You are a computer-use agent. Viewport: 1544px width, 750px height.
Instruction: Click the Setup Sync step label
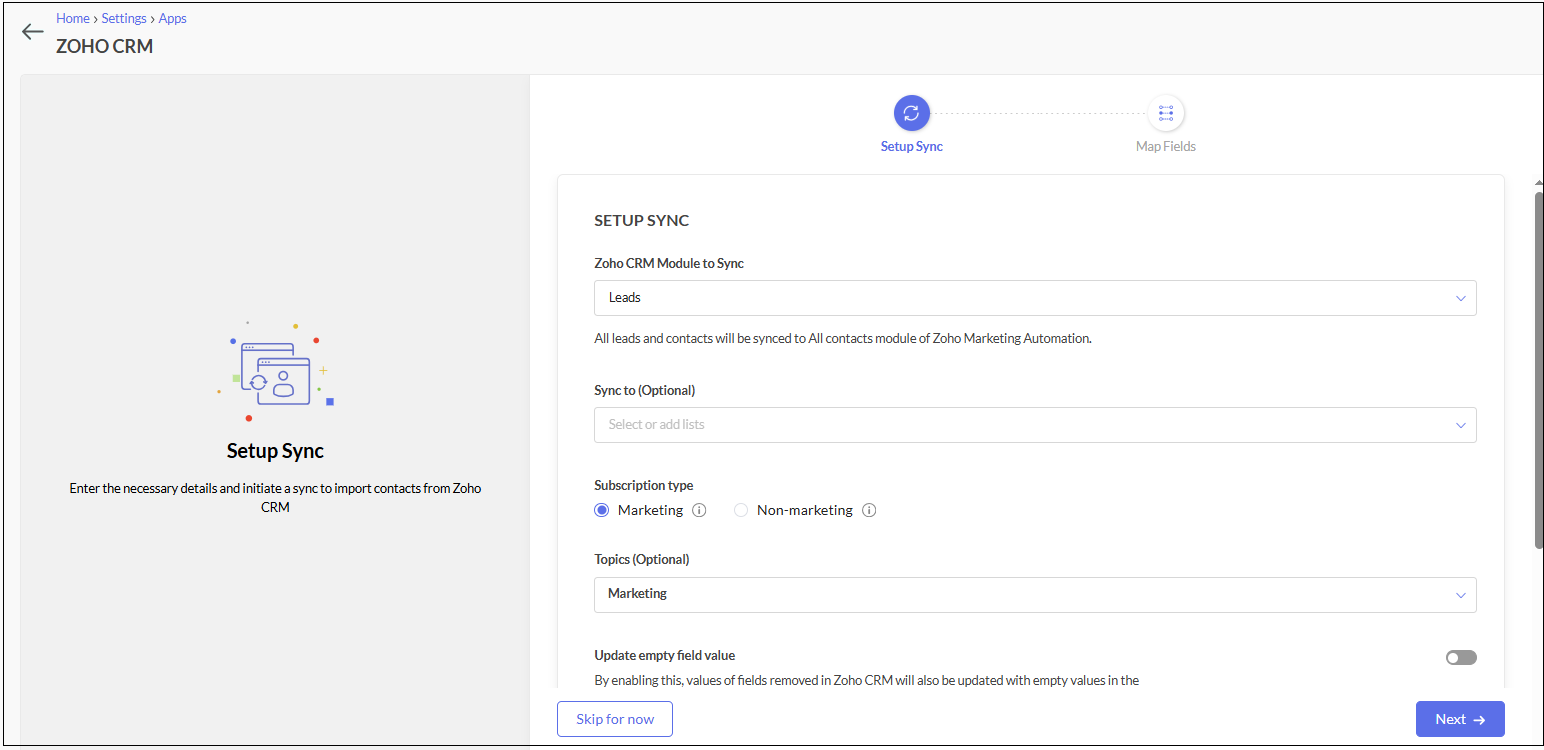(911, 146)
